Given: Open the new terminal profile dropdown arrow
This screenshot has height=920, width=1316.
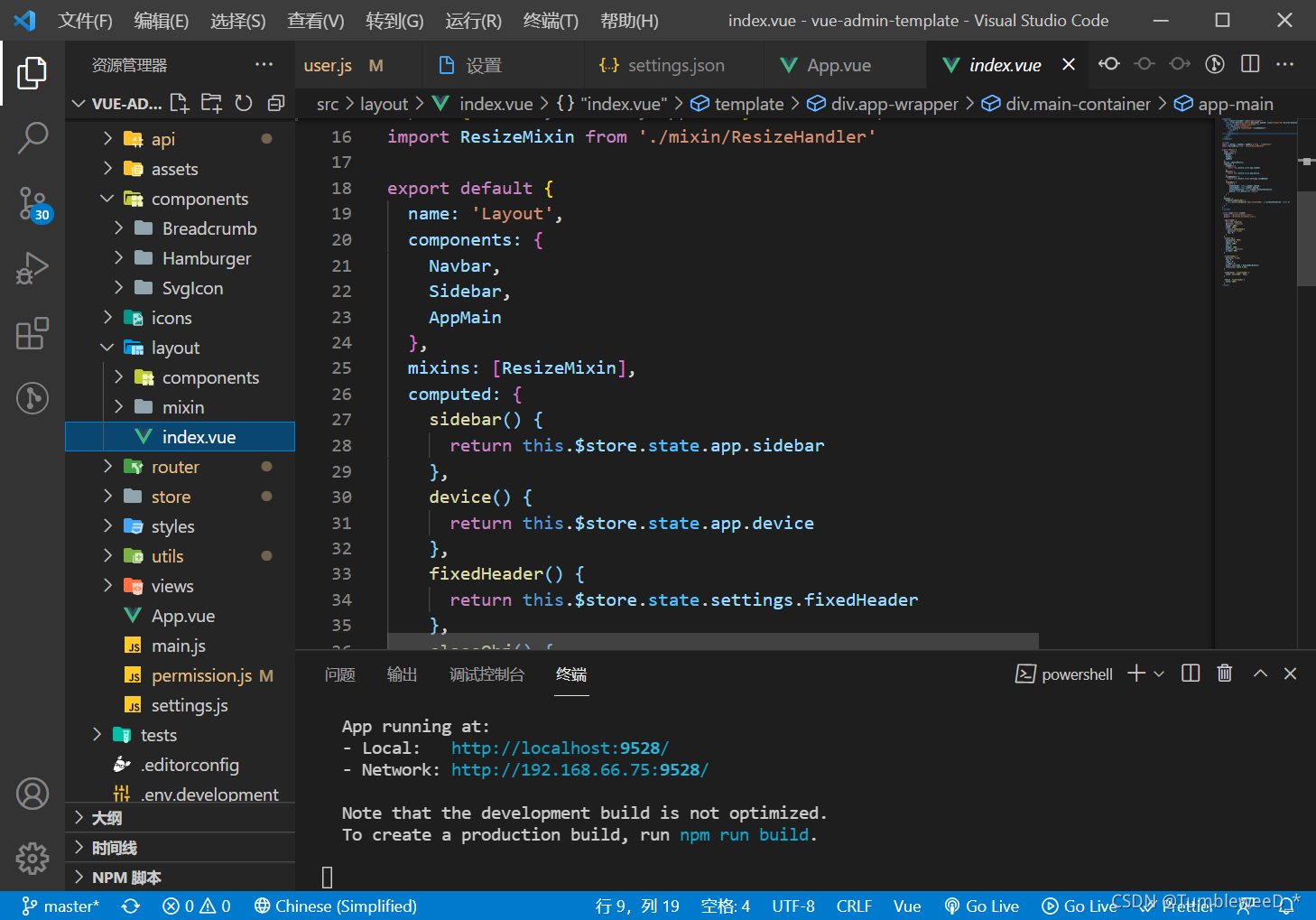Looking at the screenshot, I should point(1159,674).
